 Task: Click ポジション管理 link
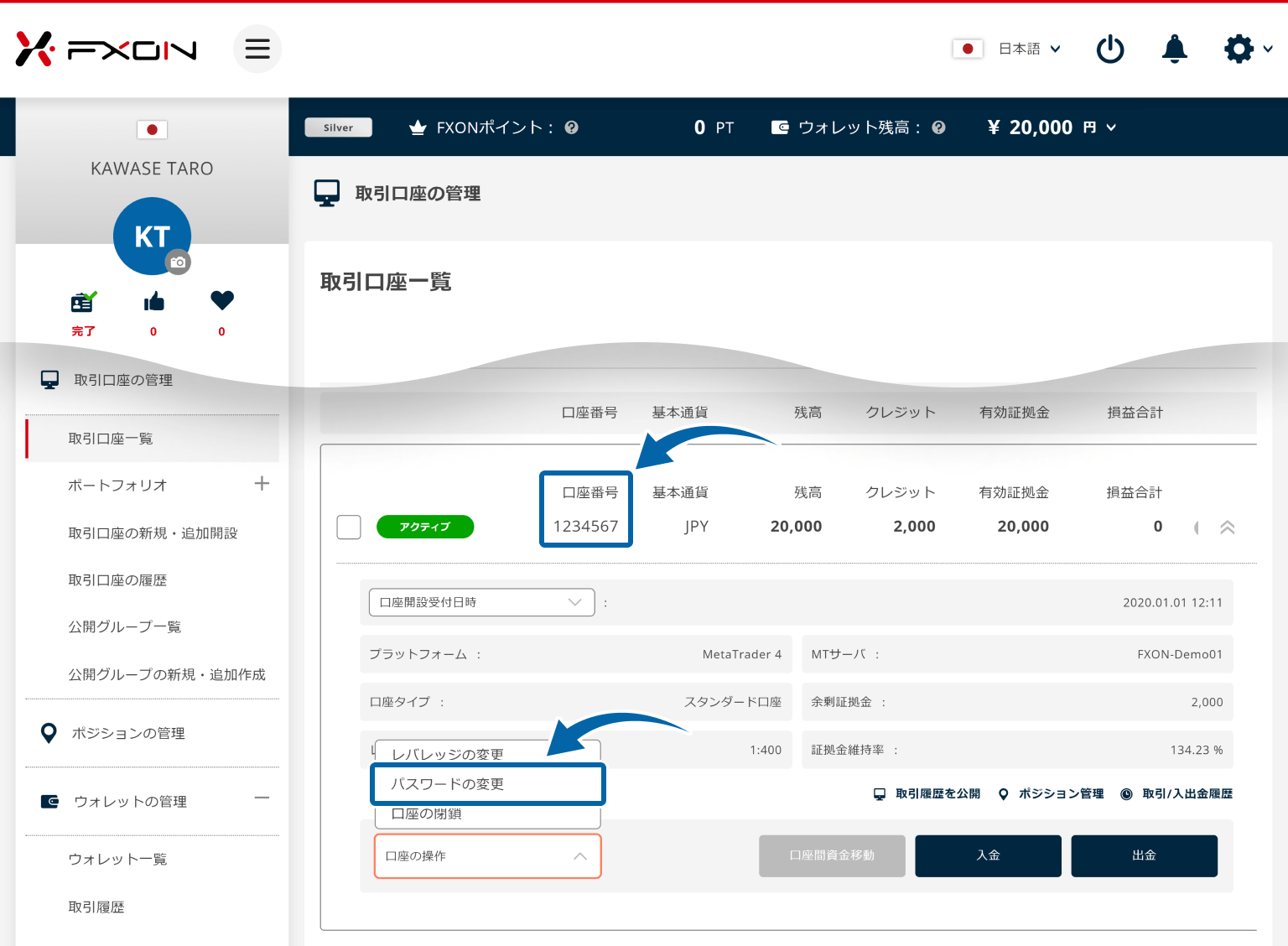point(1061,794)
